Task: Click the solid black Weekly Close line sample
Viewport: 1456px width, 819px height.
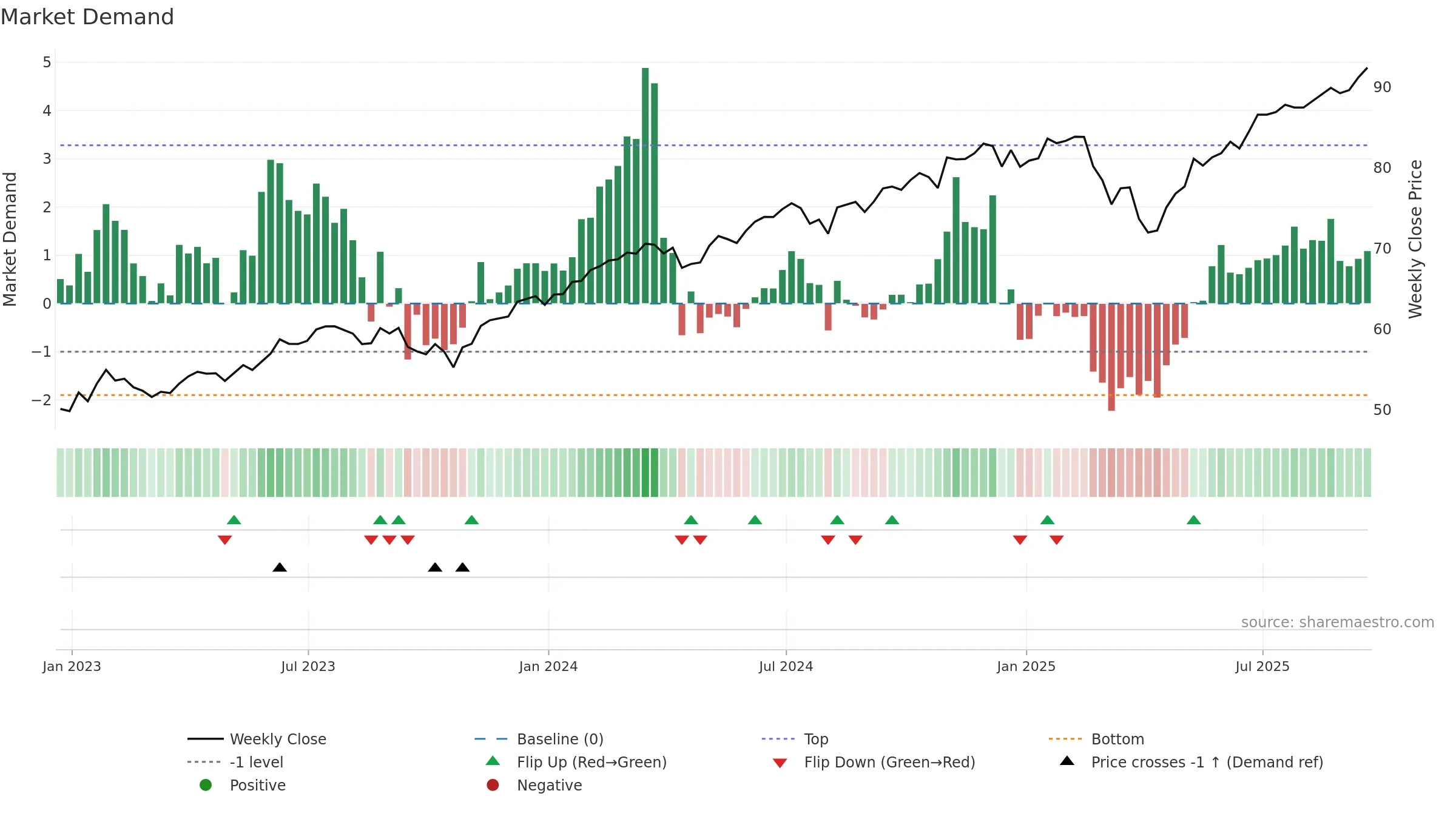Action: (x=206, y=739)
